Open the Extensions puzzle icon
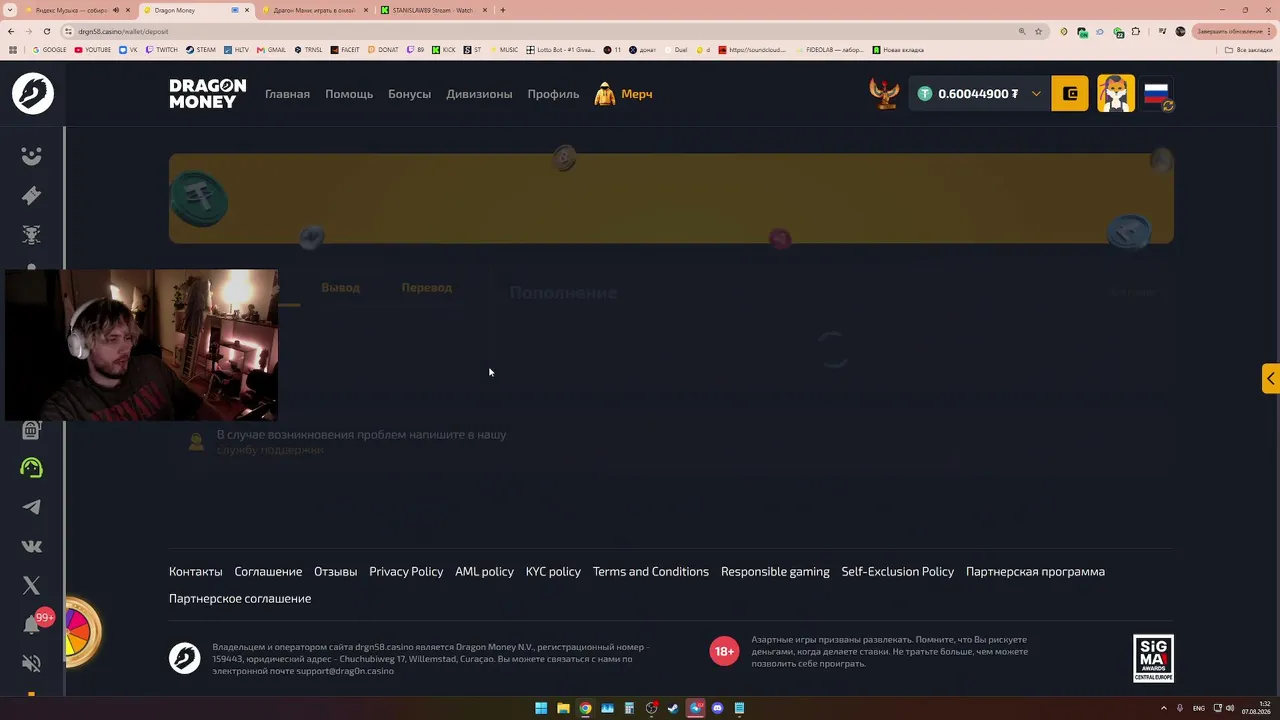This screenshot has height=720, width=1280. pyautogui.click(x=1138, y=31)
